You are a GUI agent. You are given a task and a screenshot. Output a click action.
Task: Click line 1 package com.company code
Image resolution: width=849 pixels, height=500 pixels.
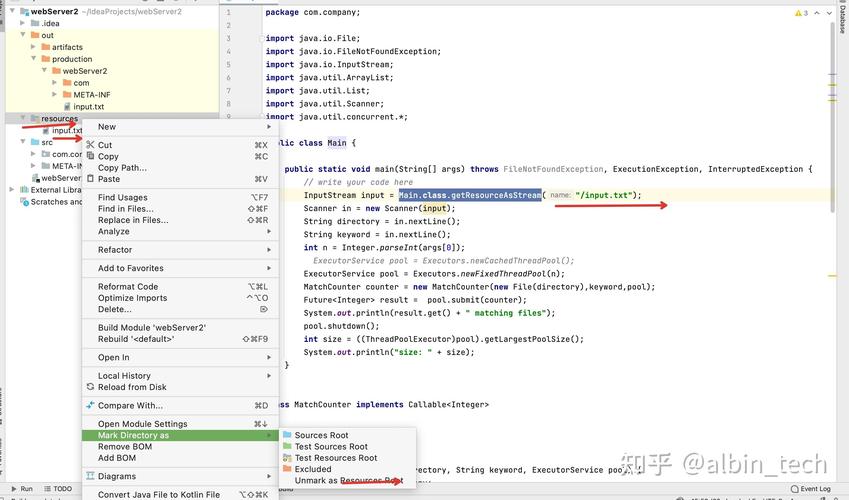coord(312,12)
